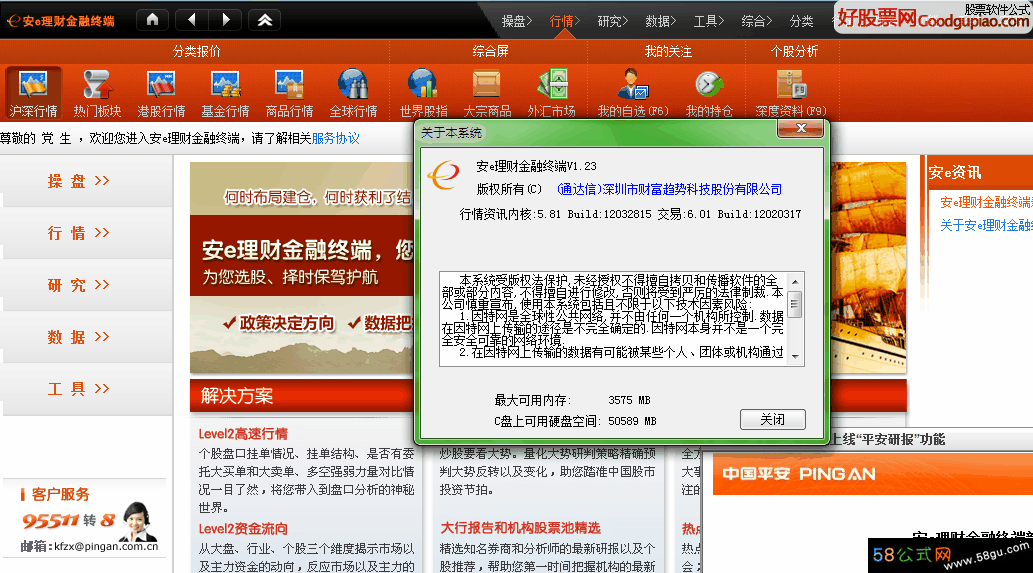Open Level2资金流向 link
The height and width of the screenshot is (573, 1033).
(243, 529)
